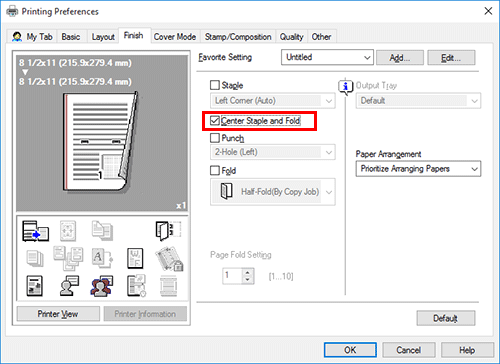
Task: Click the Edit... button
Action: pyautogui.click(x=451, y=58)
